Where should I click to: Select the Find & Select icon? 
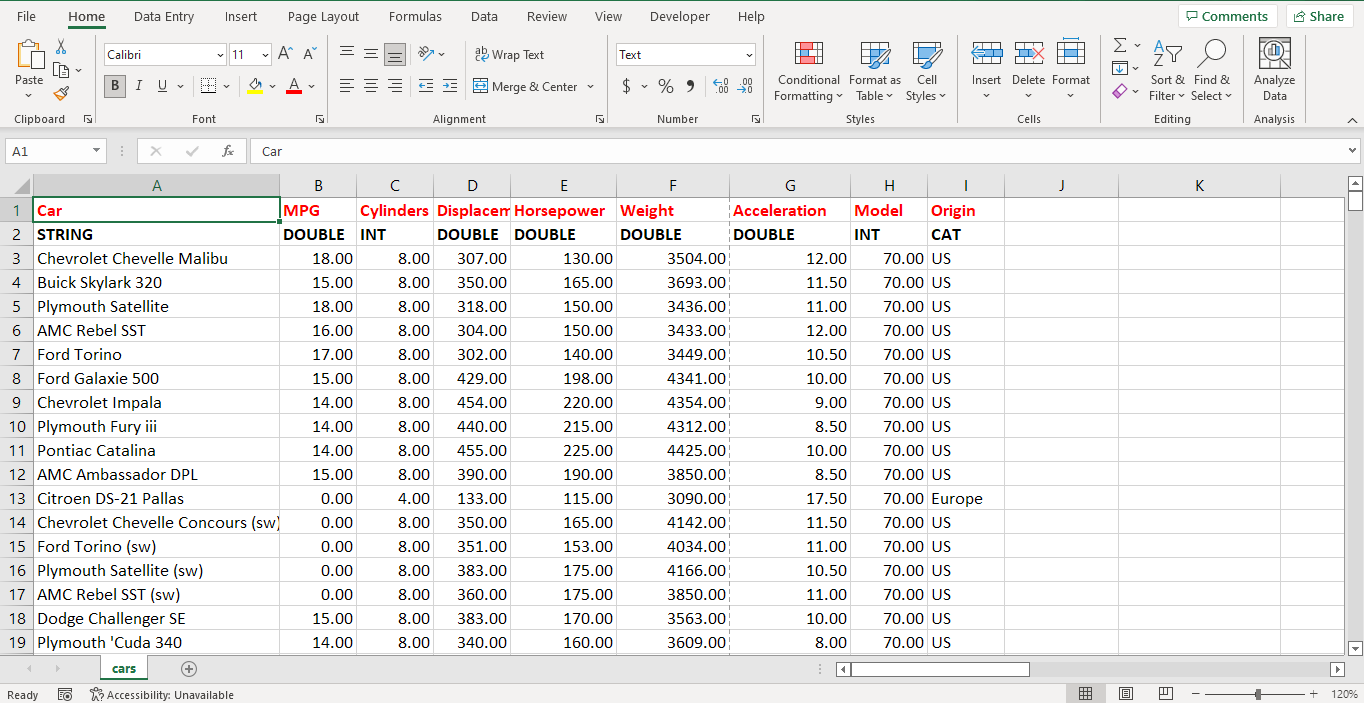pos(1212,70)
